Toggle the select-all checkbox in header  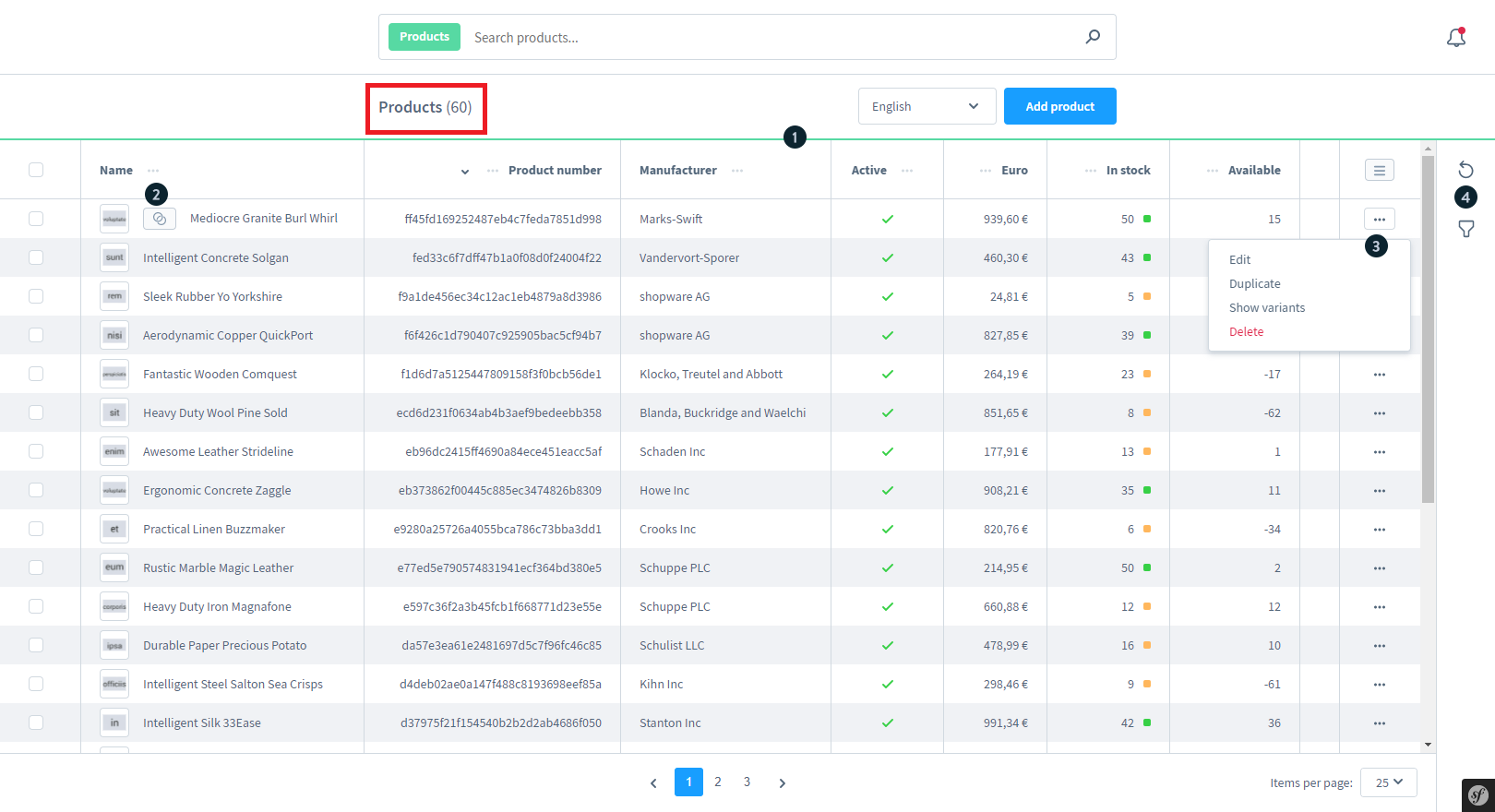pyautogui.click(x=36, y=170)
